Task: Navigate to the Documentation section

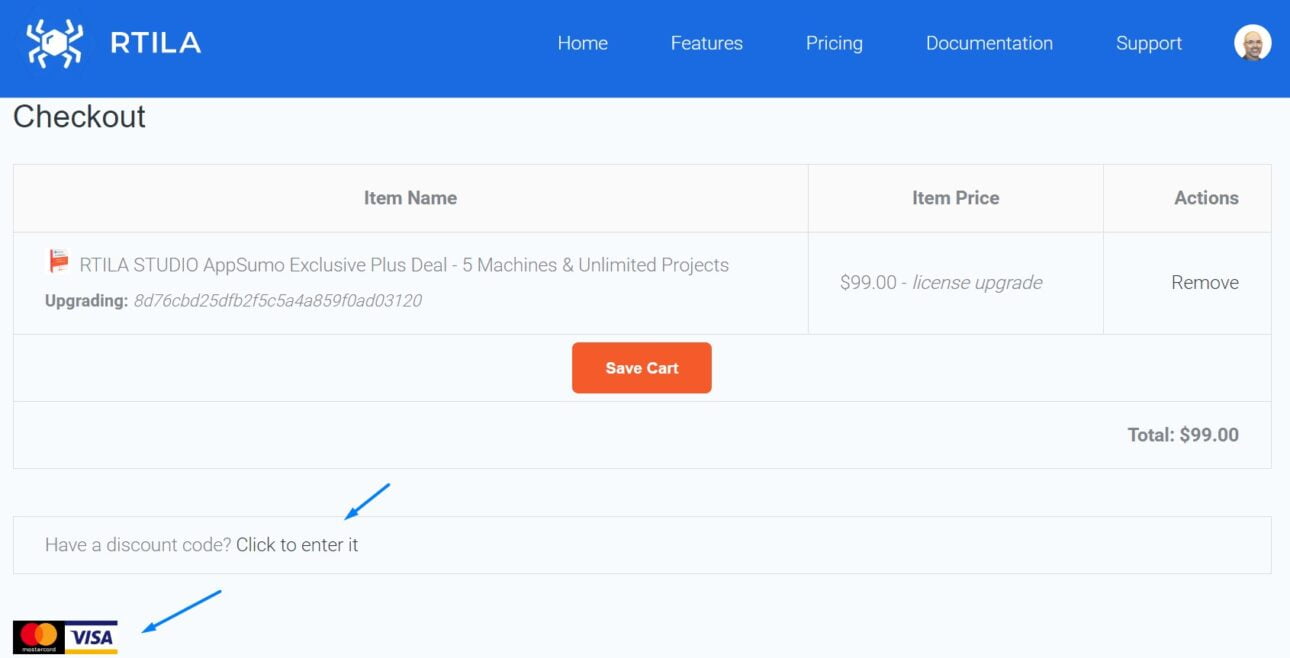Action: click(x=989, y=43)
